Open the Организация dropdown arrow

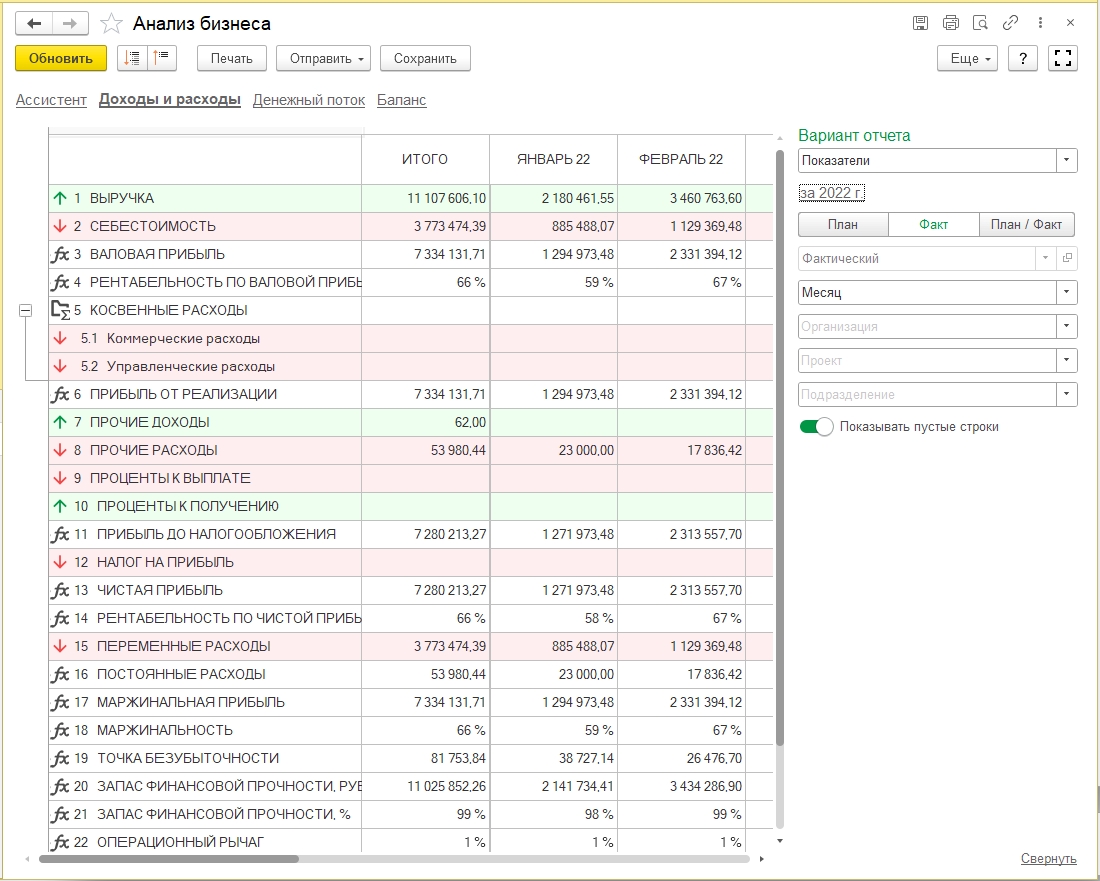[1066, 326]
